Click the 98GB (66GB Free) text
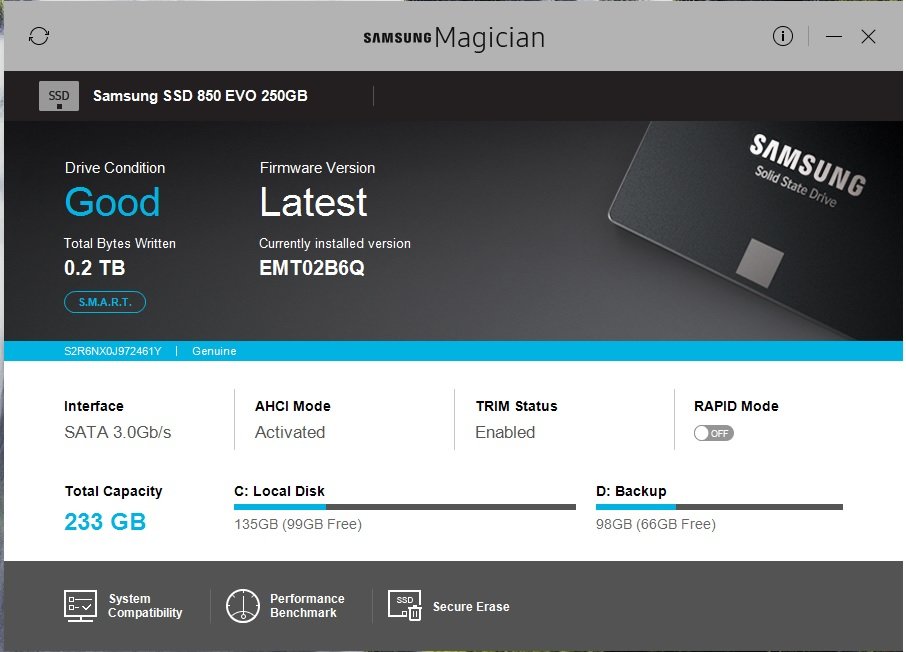 click(656, 524)
